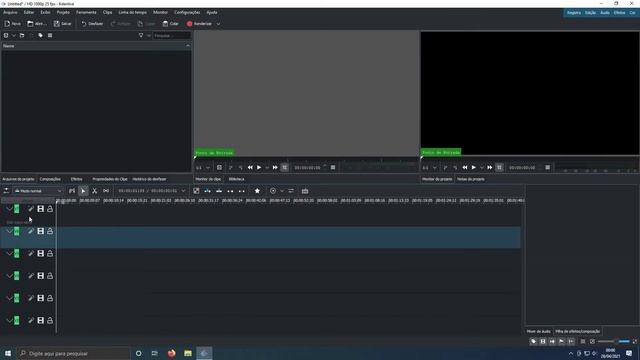Switch to the Composições tab
Viewport: 640px width, 360px height.
pyautogui.click(x=50, y=179)
